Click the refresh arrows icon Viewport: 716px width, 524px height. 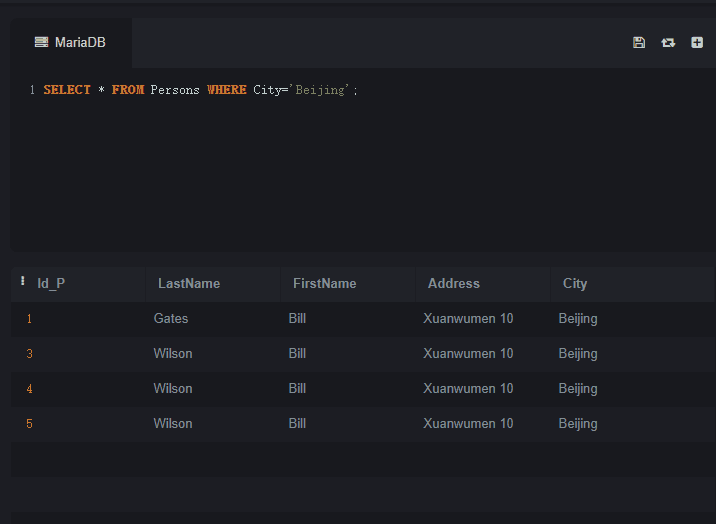point(668,42)
